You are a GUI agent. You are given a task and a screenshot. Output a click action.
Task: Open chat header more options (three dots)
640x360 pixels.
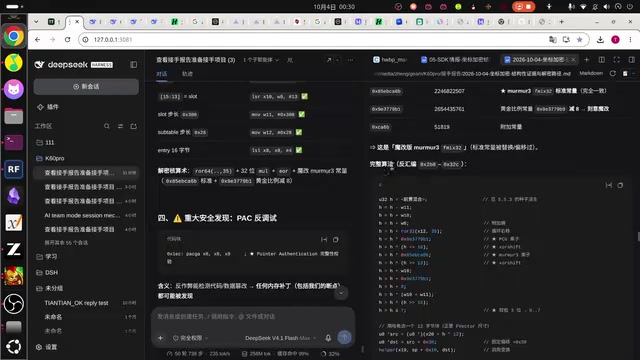tap(351, 60)
